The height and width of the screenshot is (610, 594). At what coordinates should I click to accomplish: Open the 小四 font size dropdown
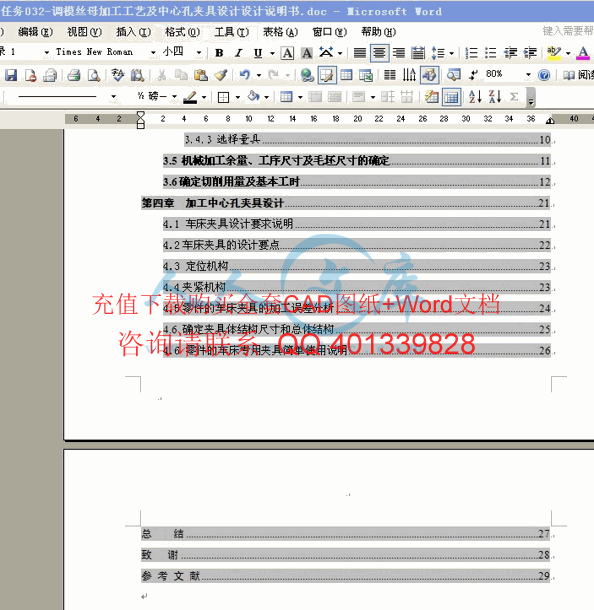[x=199, y=53]
